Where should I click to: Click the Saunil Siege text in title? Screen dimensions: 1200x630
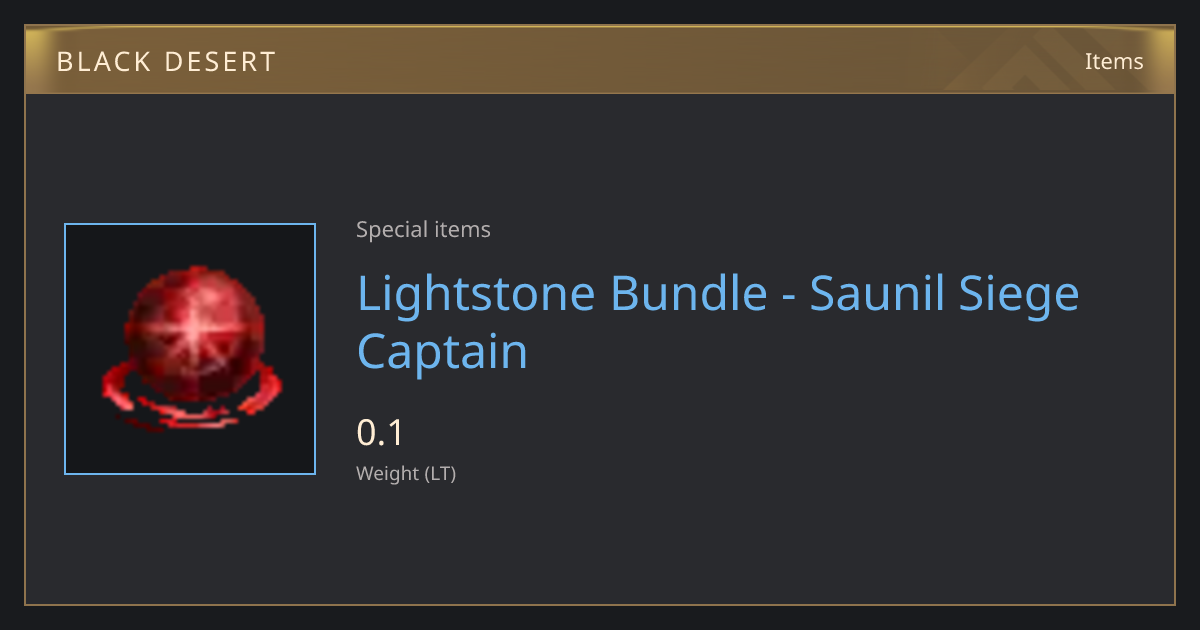point(945,294)
